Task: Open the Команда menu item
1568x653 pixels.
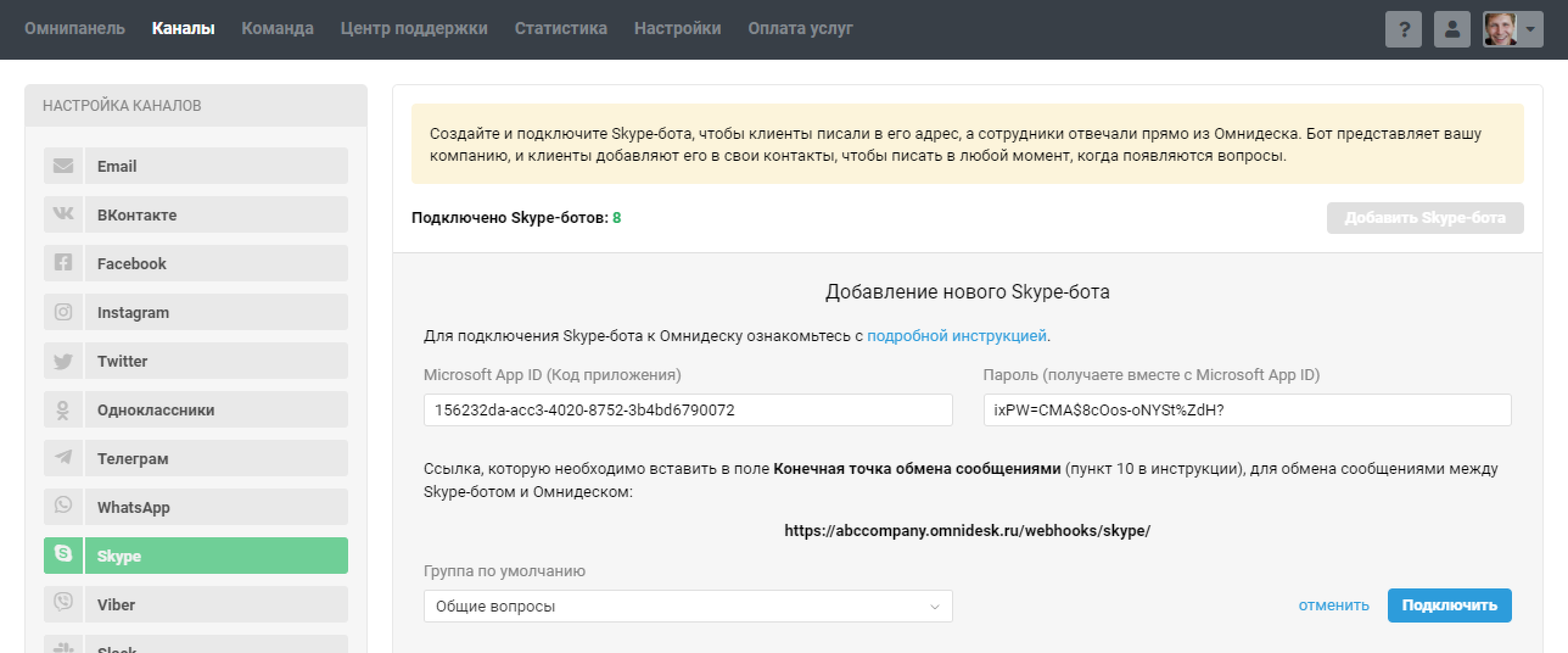Action: point(278,29)
